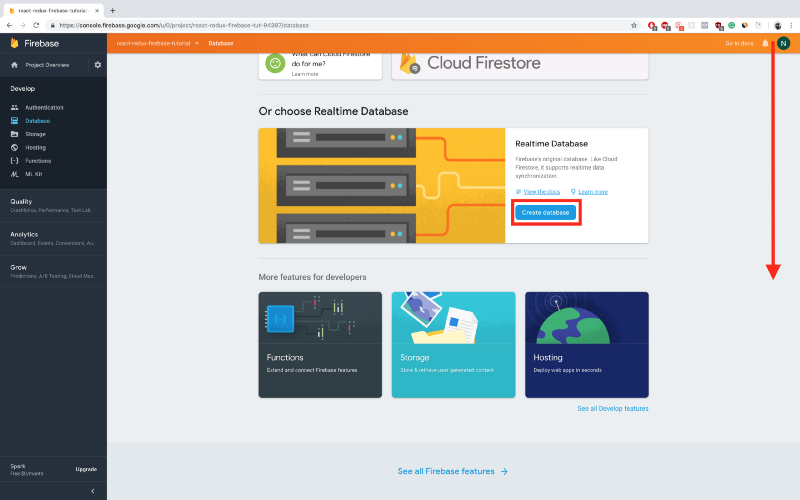Click the Hosting globe icon
The height and width of the screenshot is (500, 800).
(x=14, y=147)
